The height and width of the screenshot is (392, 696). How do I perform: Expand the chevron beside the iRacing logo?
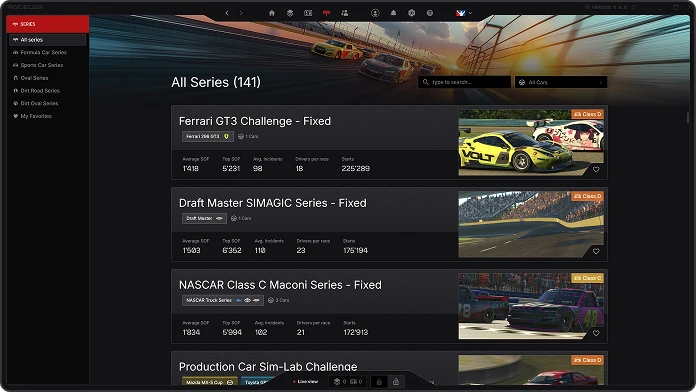(x=471, y=13)
